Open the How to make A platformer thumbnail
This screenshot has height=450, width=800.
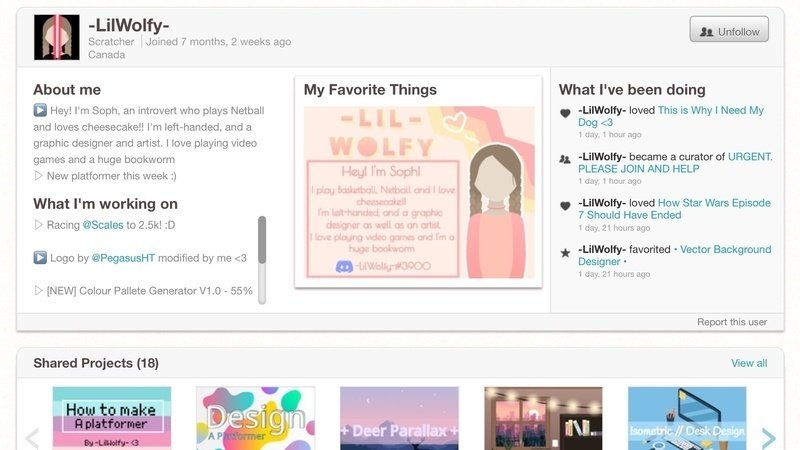[112, 418]
